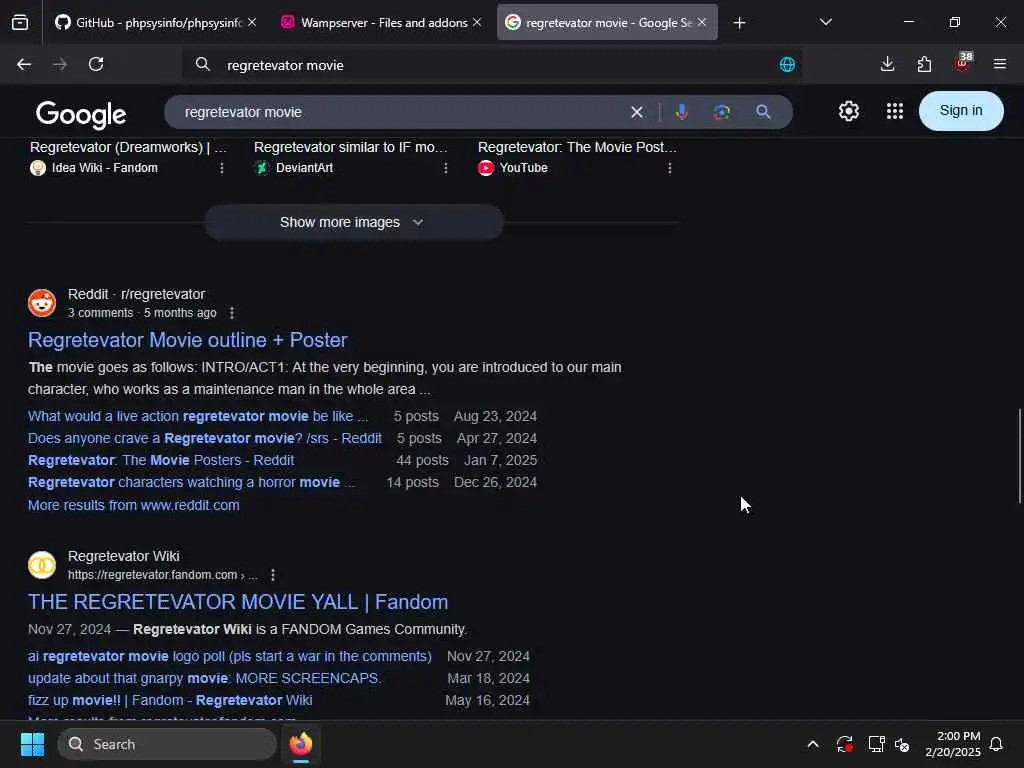Image resolution: width=1024 pixels, height=768 pixels.
Task: Click the sync update tray icon
Action: click(x=844, y=744)
